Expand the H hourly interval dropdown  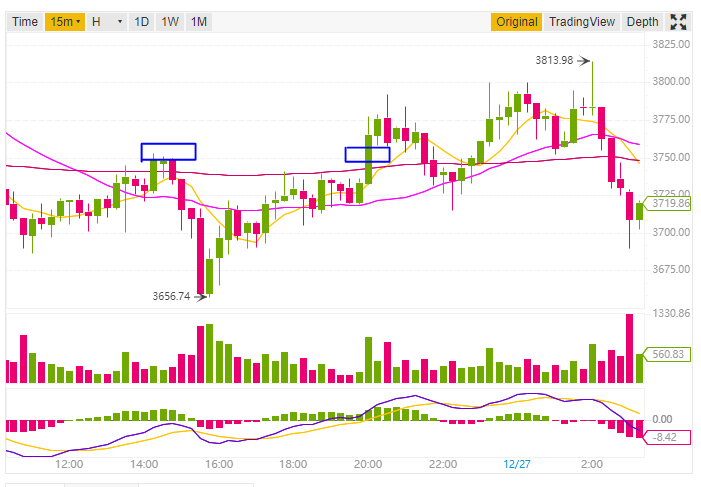(106, 22)
